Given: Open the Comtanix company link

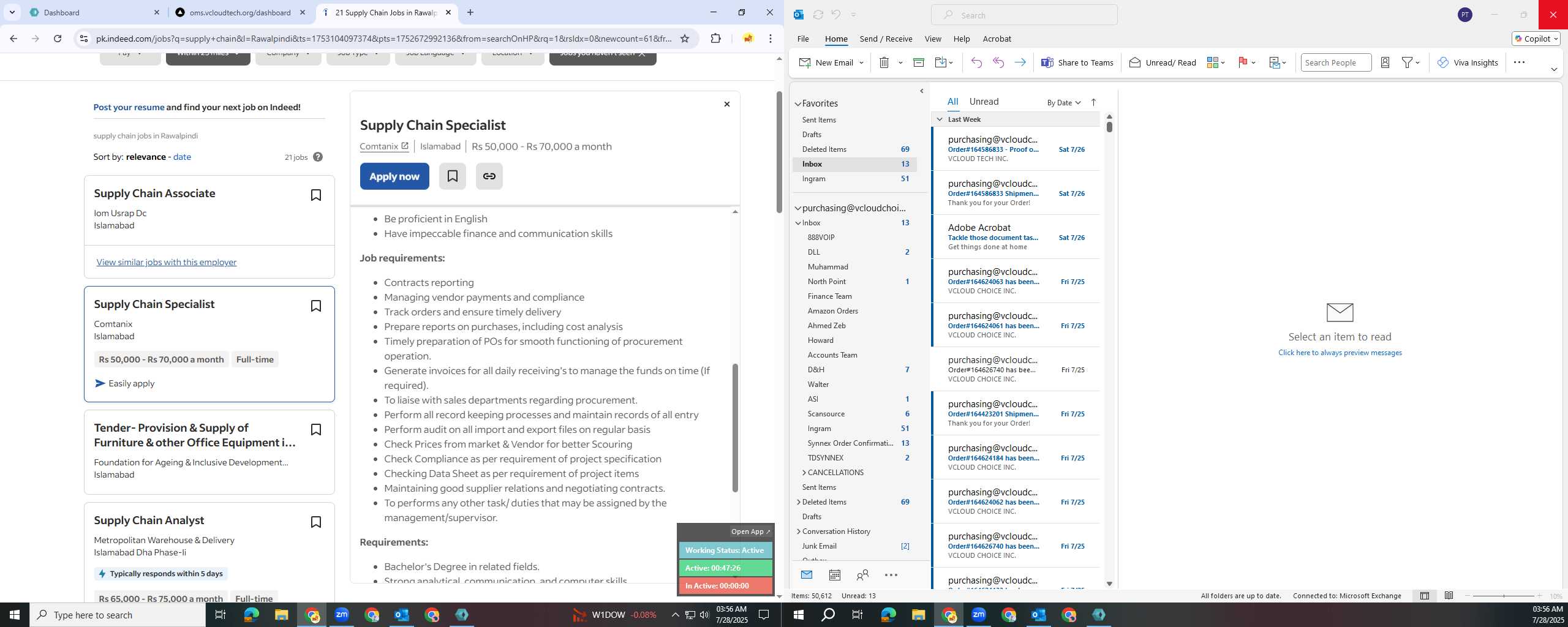Looking at the screenshot, I should click(x=384, y=146).
